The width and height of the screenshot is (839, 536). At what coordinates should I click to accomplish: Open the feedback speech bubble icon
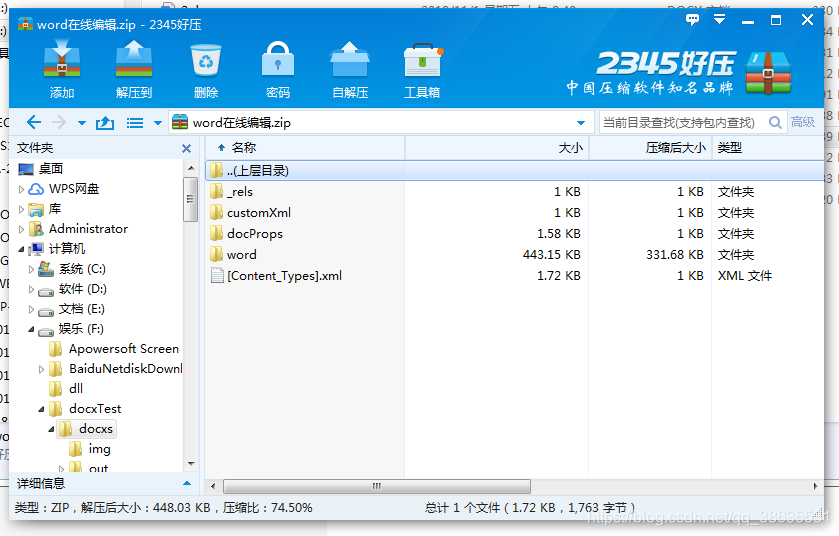(x=692, y=20)
